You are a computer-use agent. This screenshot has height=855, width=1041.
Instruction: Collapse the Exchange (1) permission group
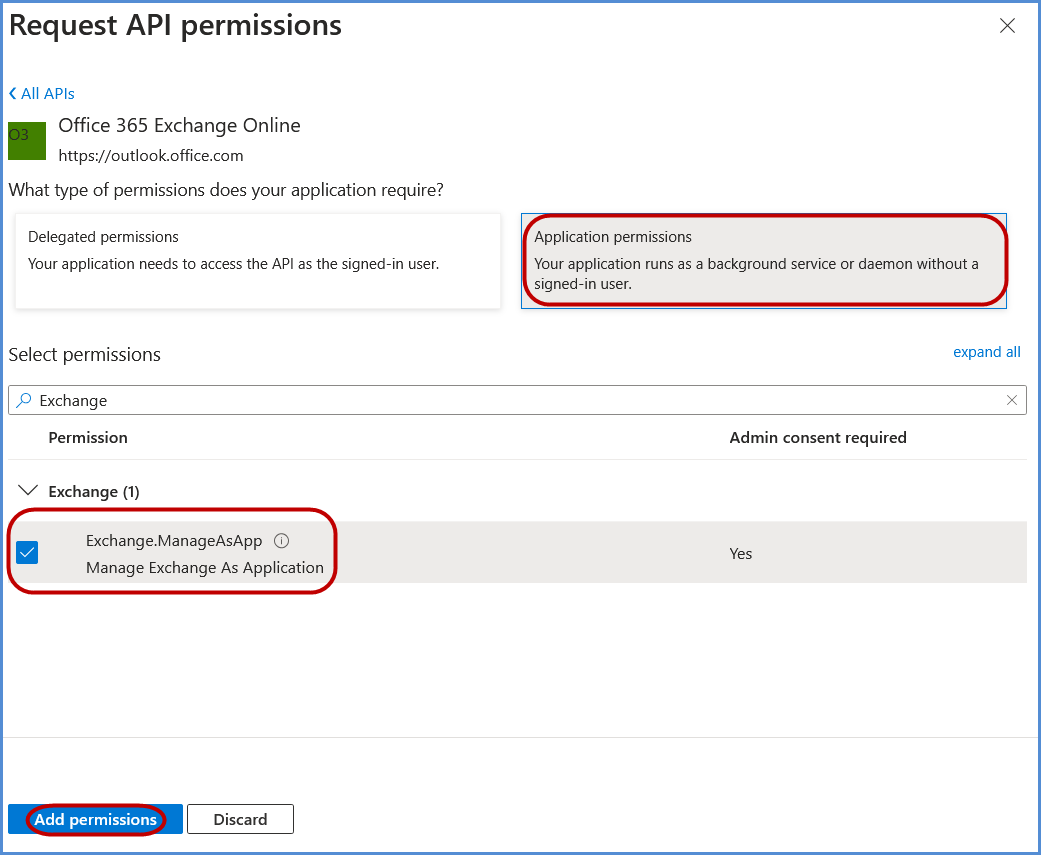29,491
